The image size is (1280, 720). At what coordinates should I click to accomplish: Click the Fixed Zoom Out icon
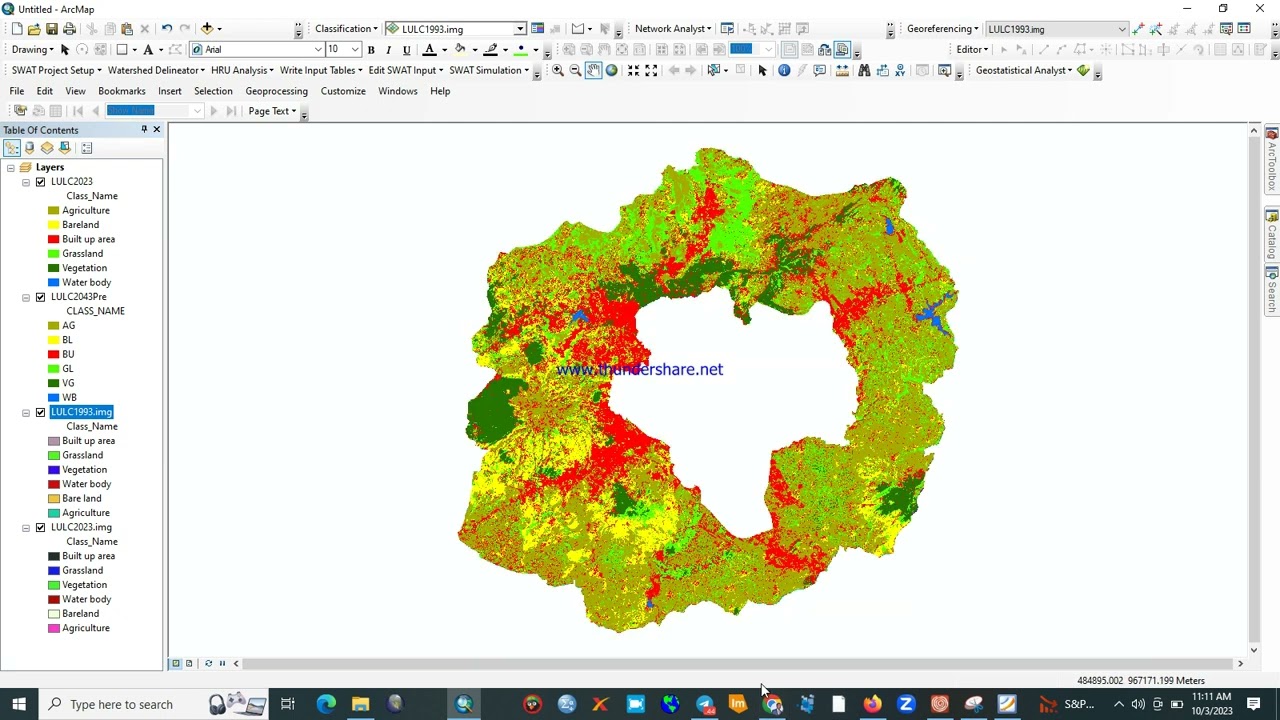point(651,70)
